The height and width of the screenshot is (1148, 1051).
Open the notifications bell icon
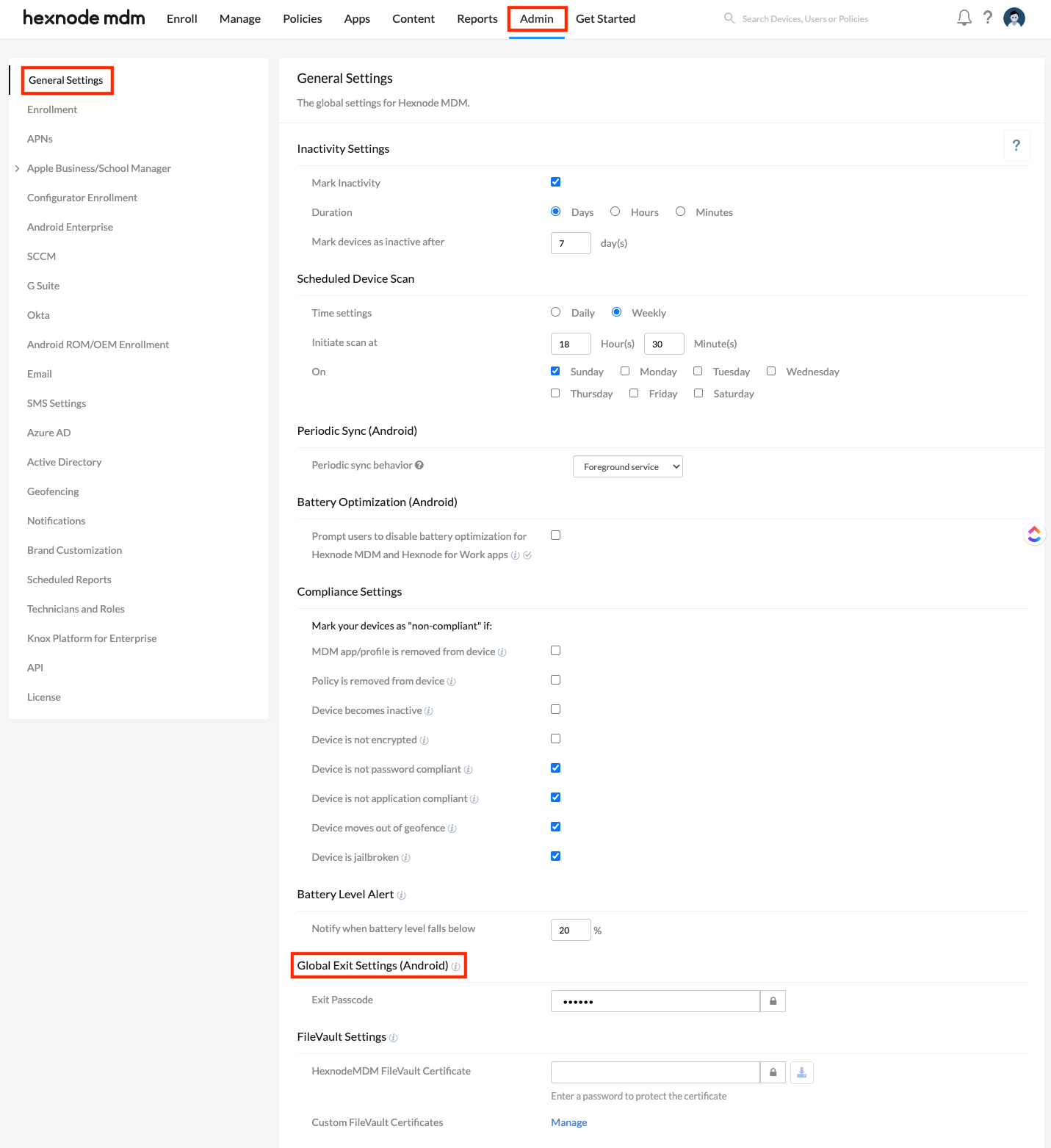(x=964, y=18)
